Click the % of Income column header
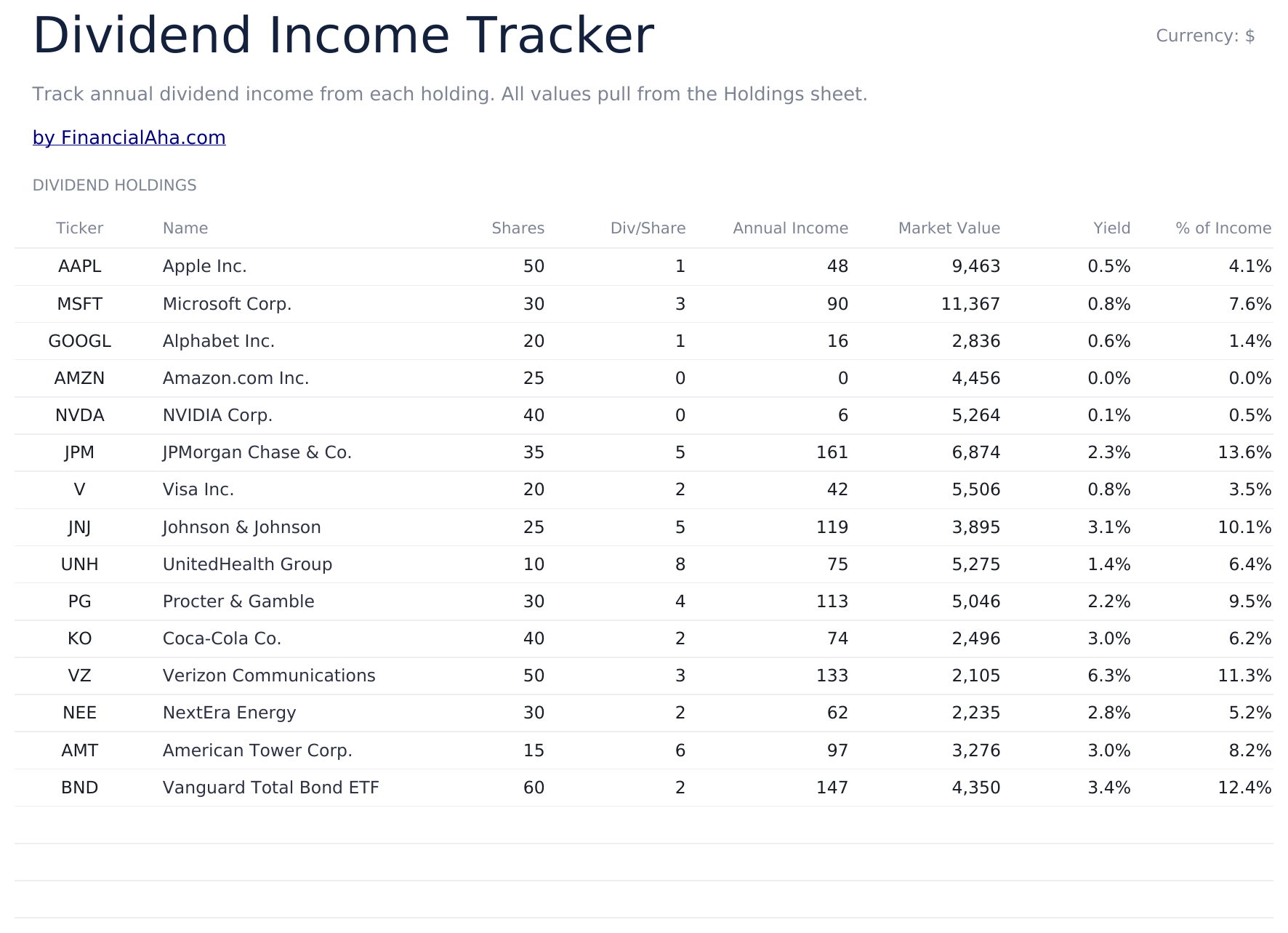Image resolution: width=1288 pixels, height=933 pixels. pyautogui.click(x=1223, y=228)
